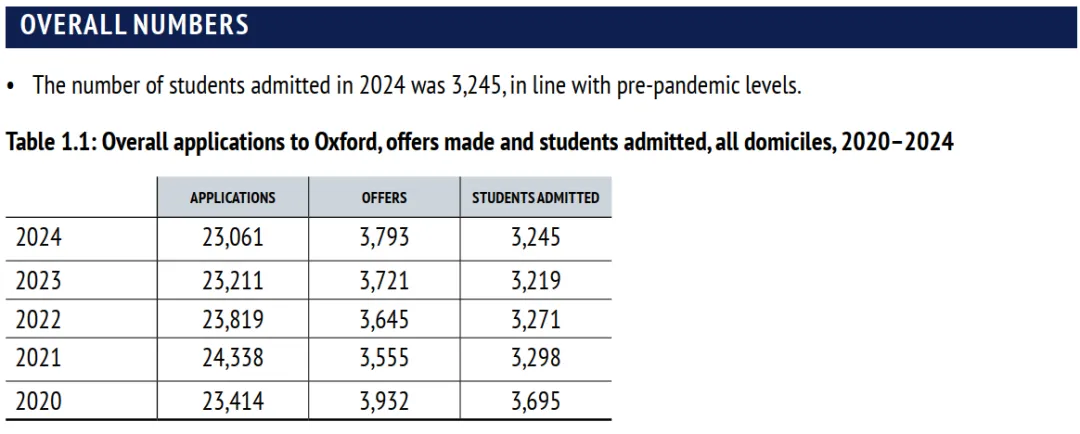The height and width of the screenshot is (434, 1080).
Task: Click the 2023 row label
Action: (39, 280)
